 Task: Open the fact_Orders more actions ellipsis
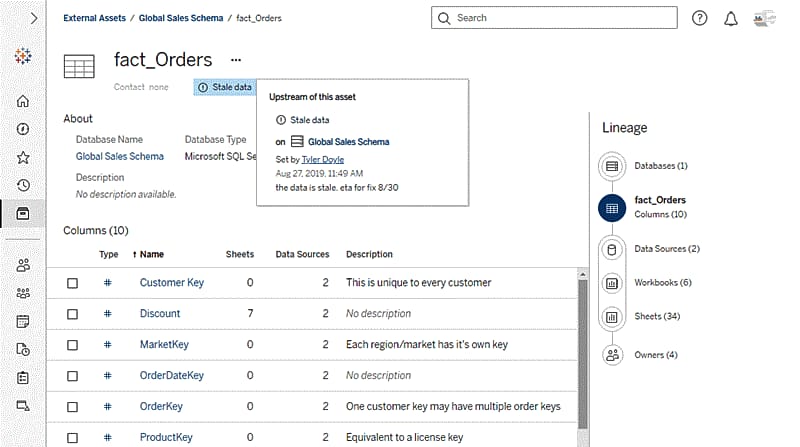(236, 60)
